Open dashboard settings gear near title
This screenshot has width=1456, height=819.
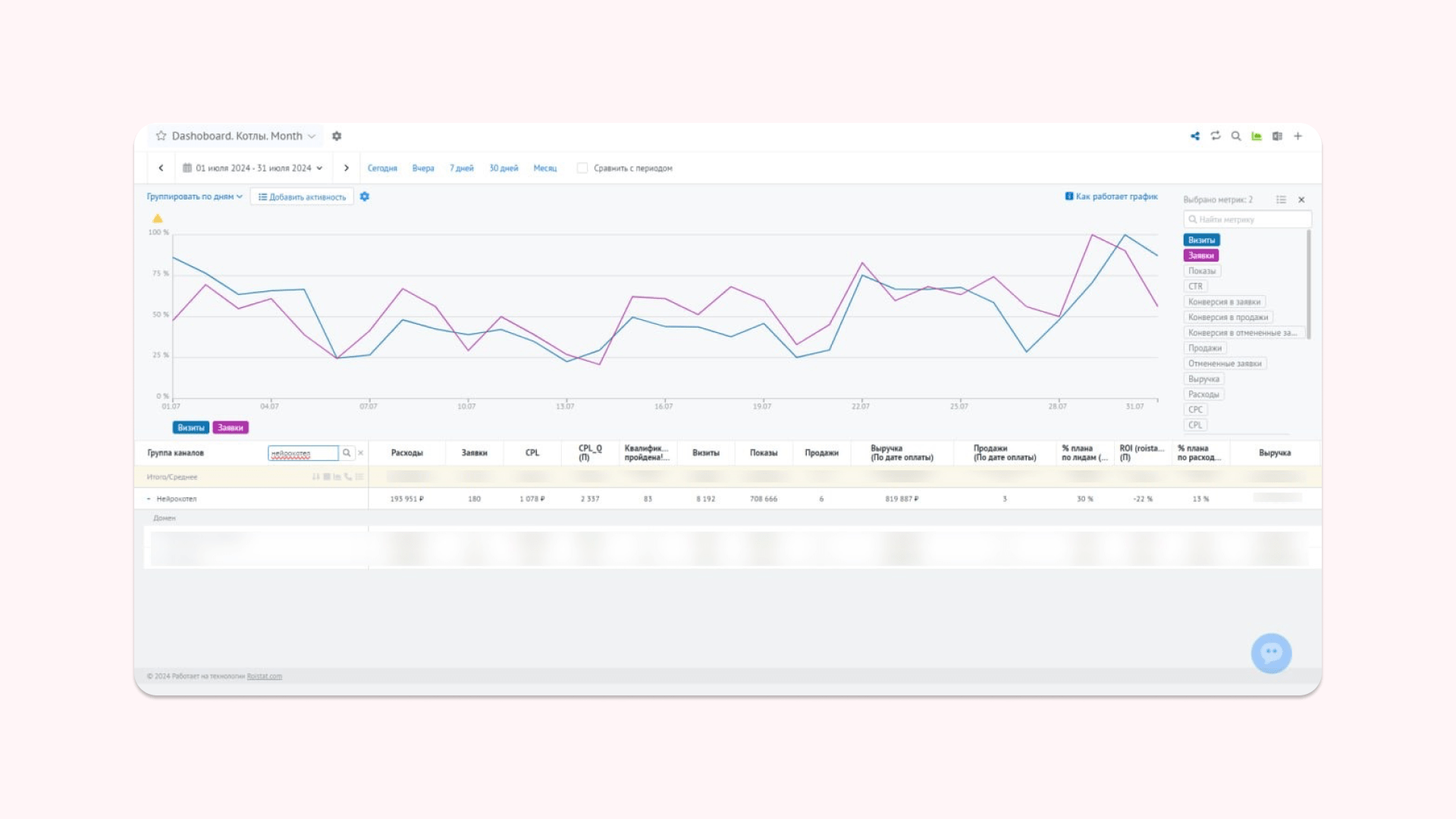tap(337, 136)
